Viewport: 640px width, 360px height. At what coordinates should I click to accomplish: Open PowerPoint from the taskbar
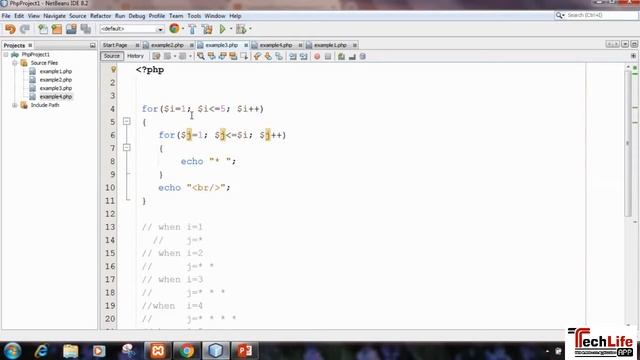point(244,351)
